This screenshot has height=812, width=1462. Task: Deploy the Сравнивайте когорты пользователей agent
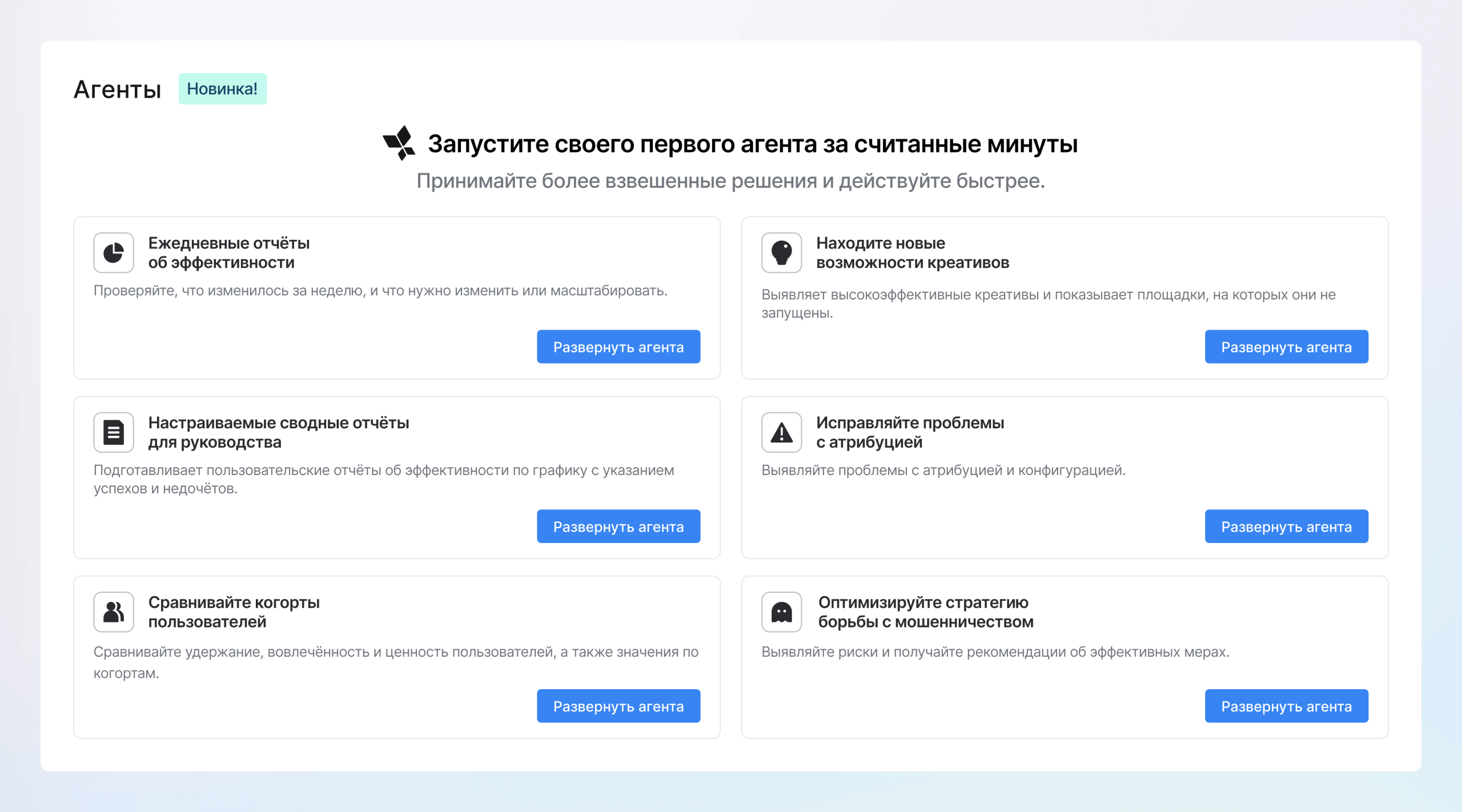click(x=618, y=706)
